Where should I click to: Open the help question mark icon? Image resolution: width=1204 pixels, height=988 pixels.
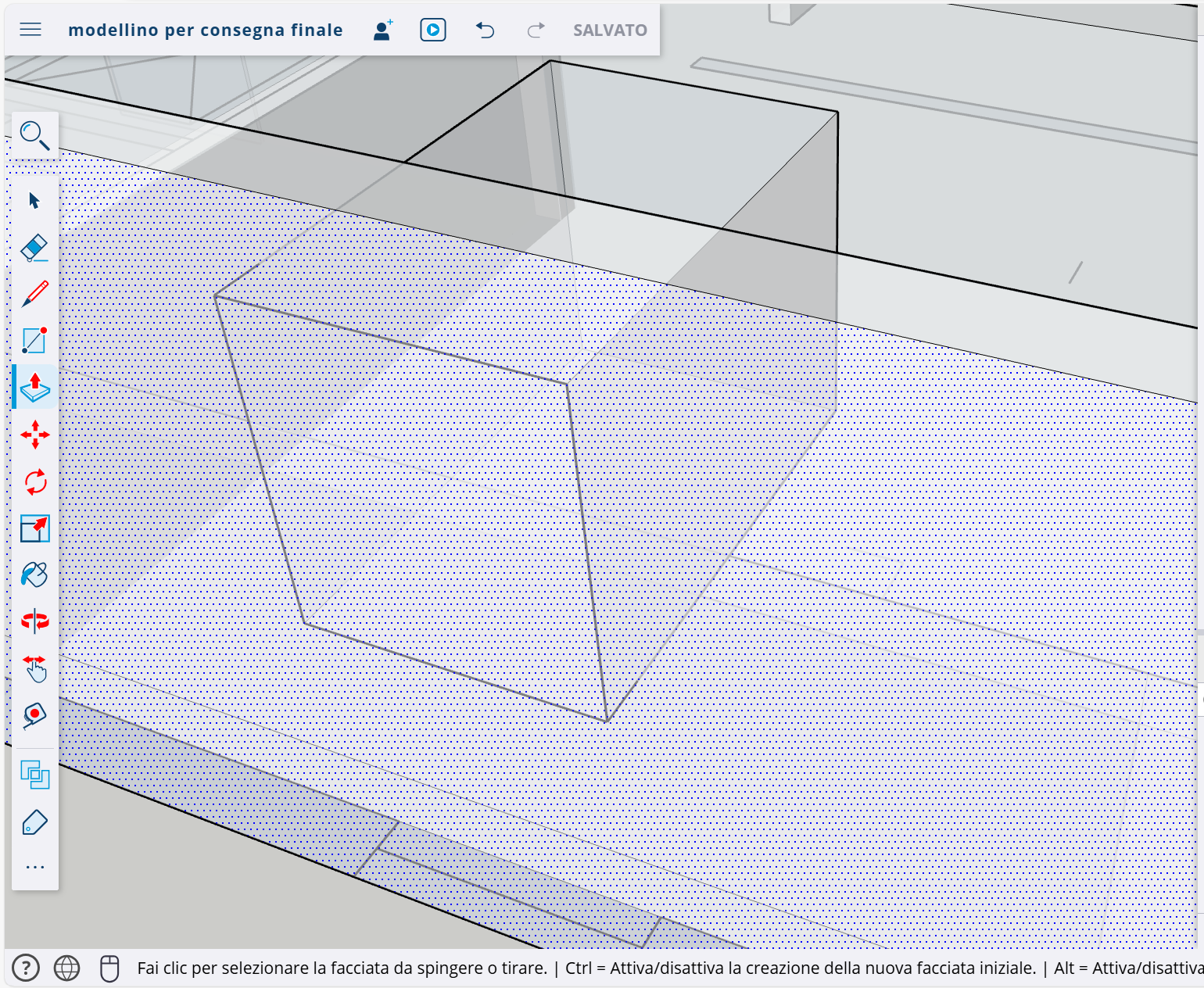pyautogui.click(x=26, y=968)
